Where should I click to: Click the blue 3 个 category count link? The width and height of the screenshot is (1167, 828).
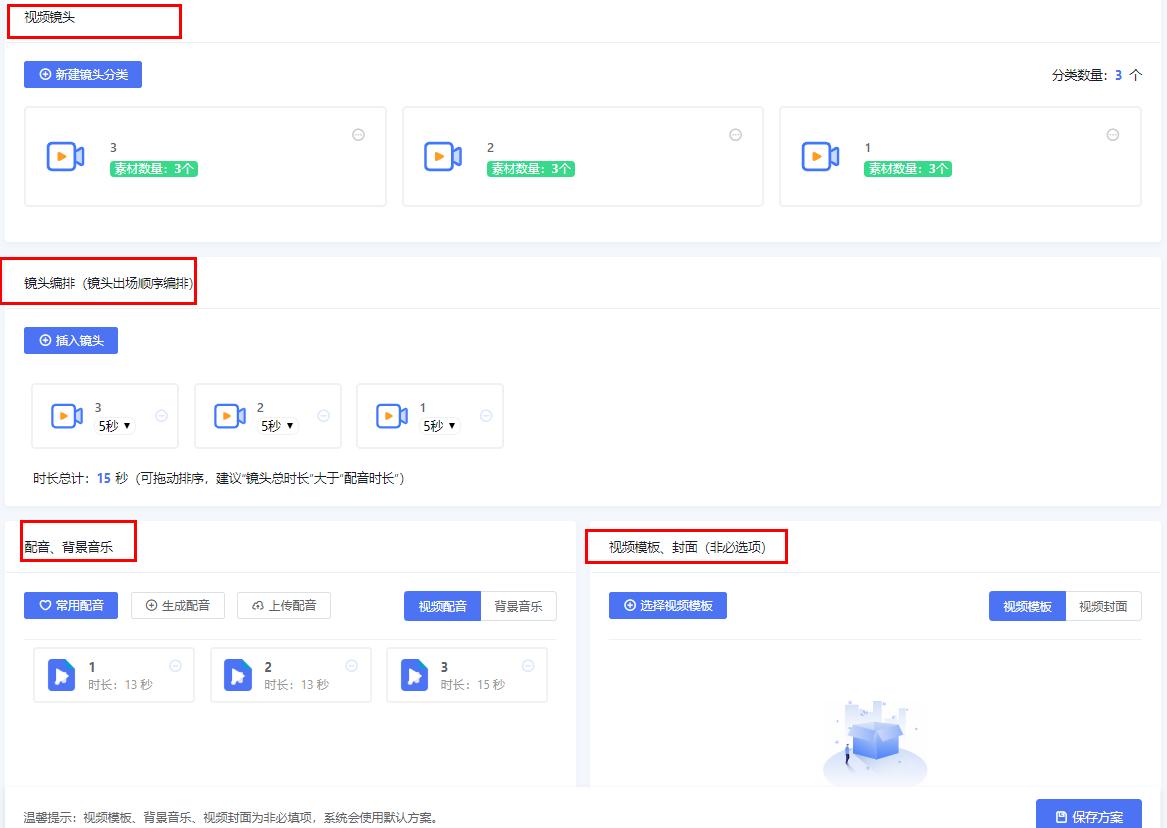1117,74
